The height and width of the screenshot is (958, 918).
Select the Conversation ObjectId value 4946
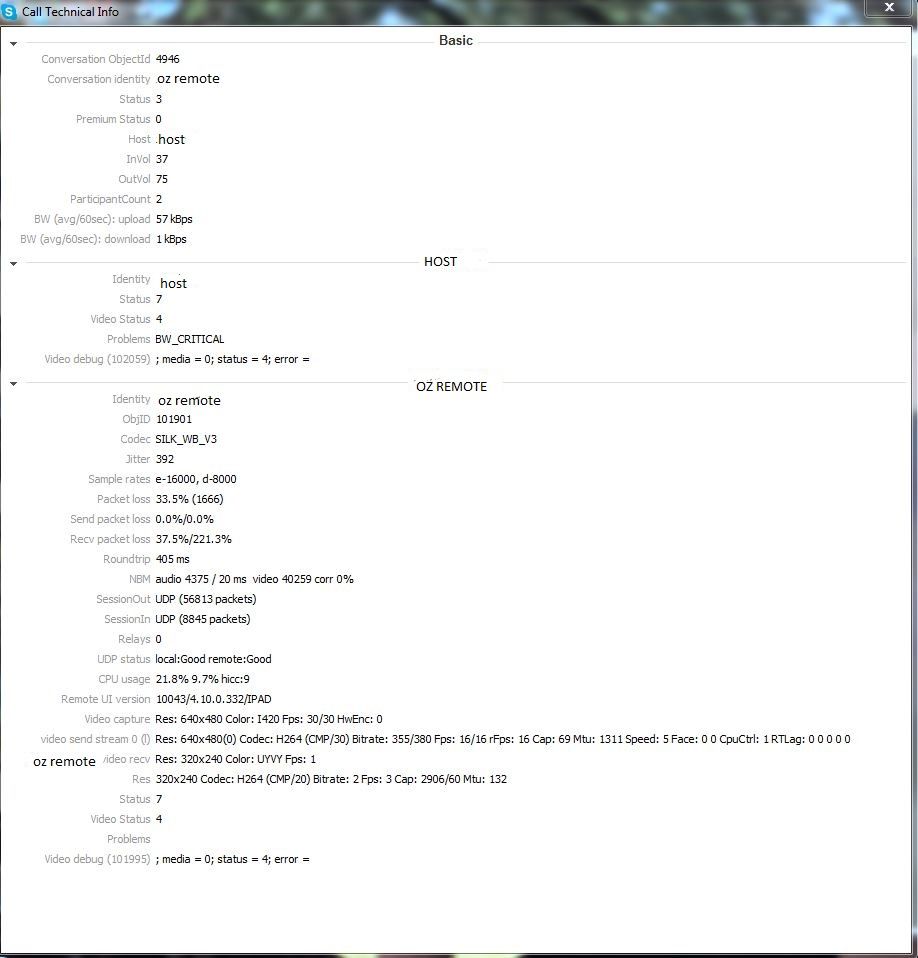click(167, 59)
